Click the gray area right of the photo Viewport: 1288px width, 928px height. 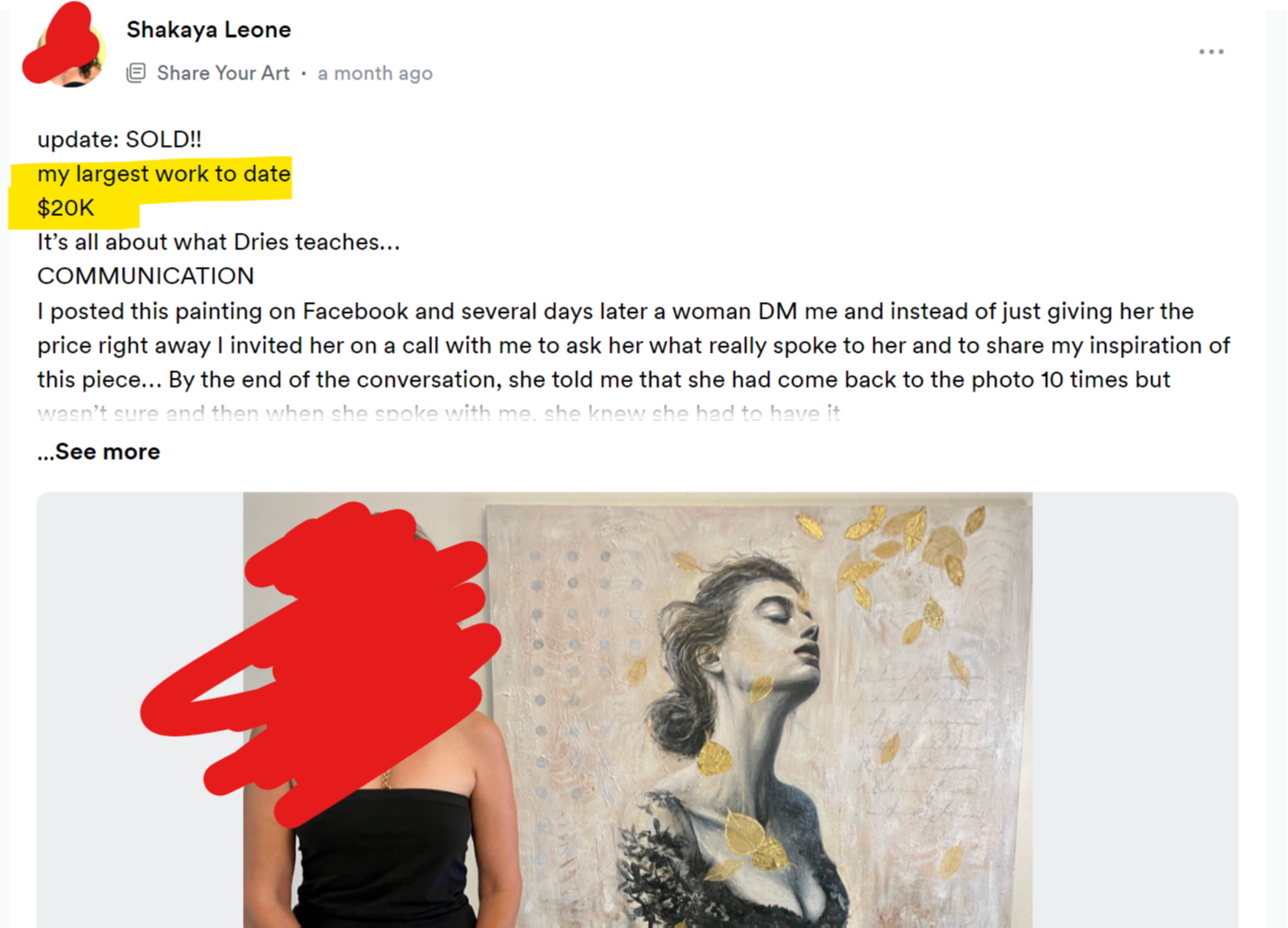pos(1135,710)
